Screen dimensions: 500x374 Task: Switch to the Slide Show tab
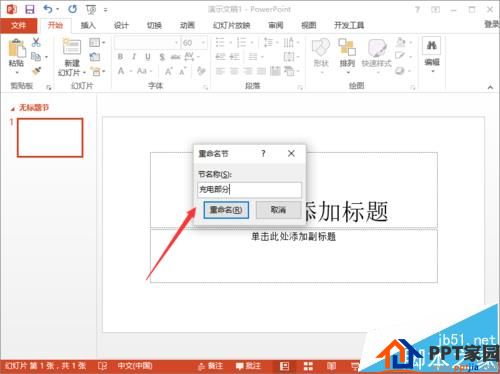pos(232,25)
